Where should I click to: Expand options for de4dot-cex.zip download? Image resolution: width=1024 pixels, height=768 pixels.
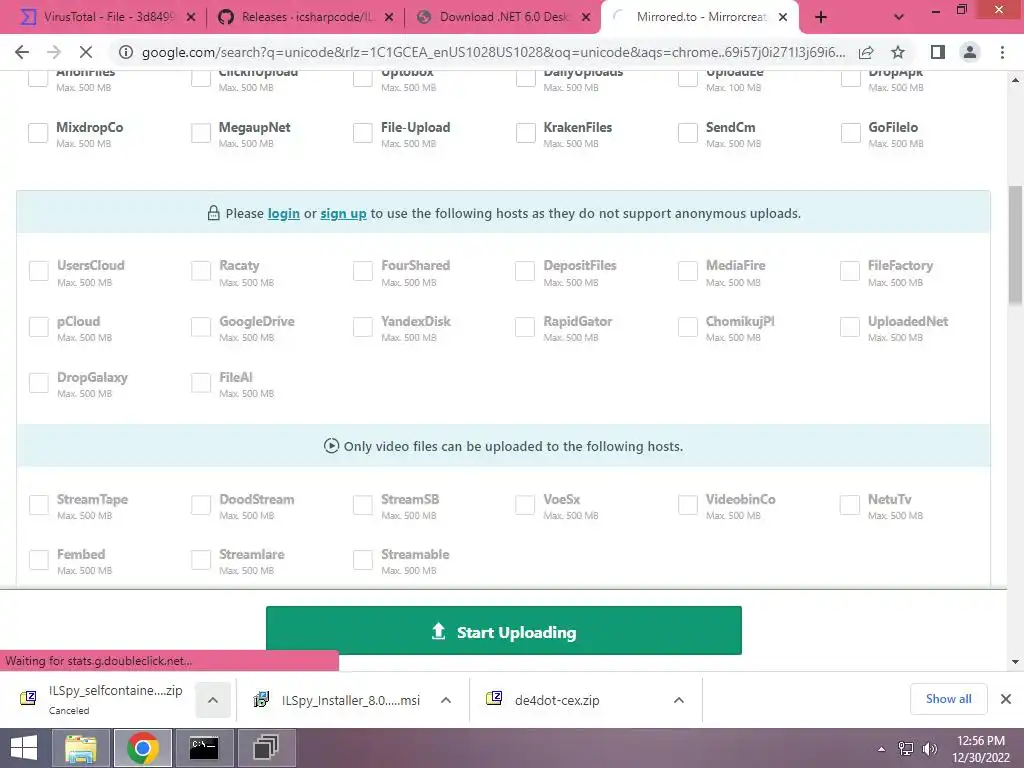pos(679,700)
